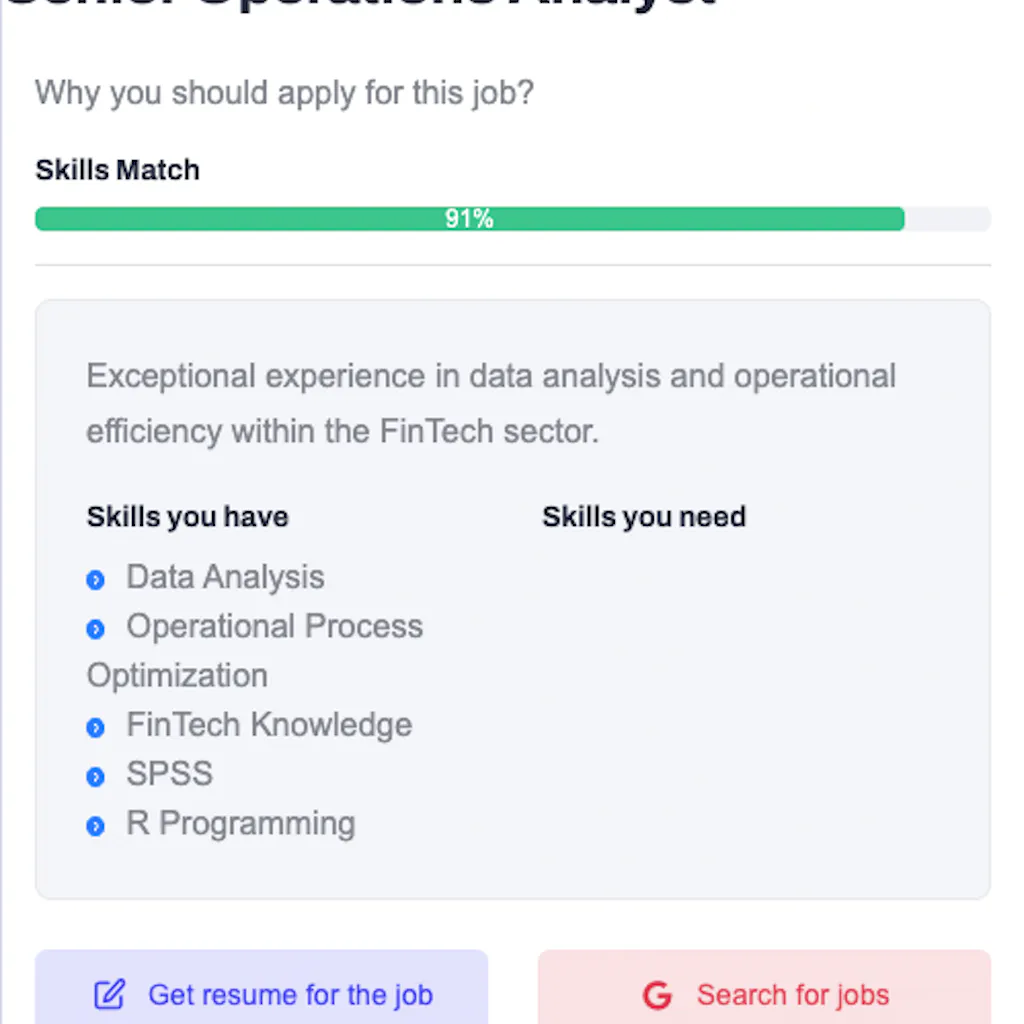Click the SPSS skill entry

[x=169, y=774]
